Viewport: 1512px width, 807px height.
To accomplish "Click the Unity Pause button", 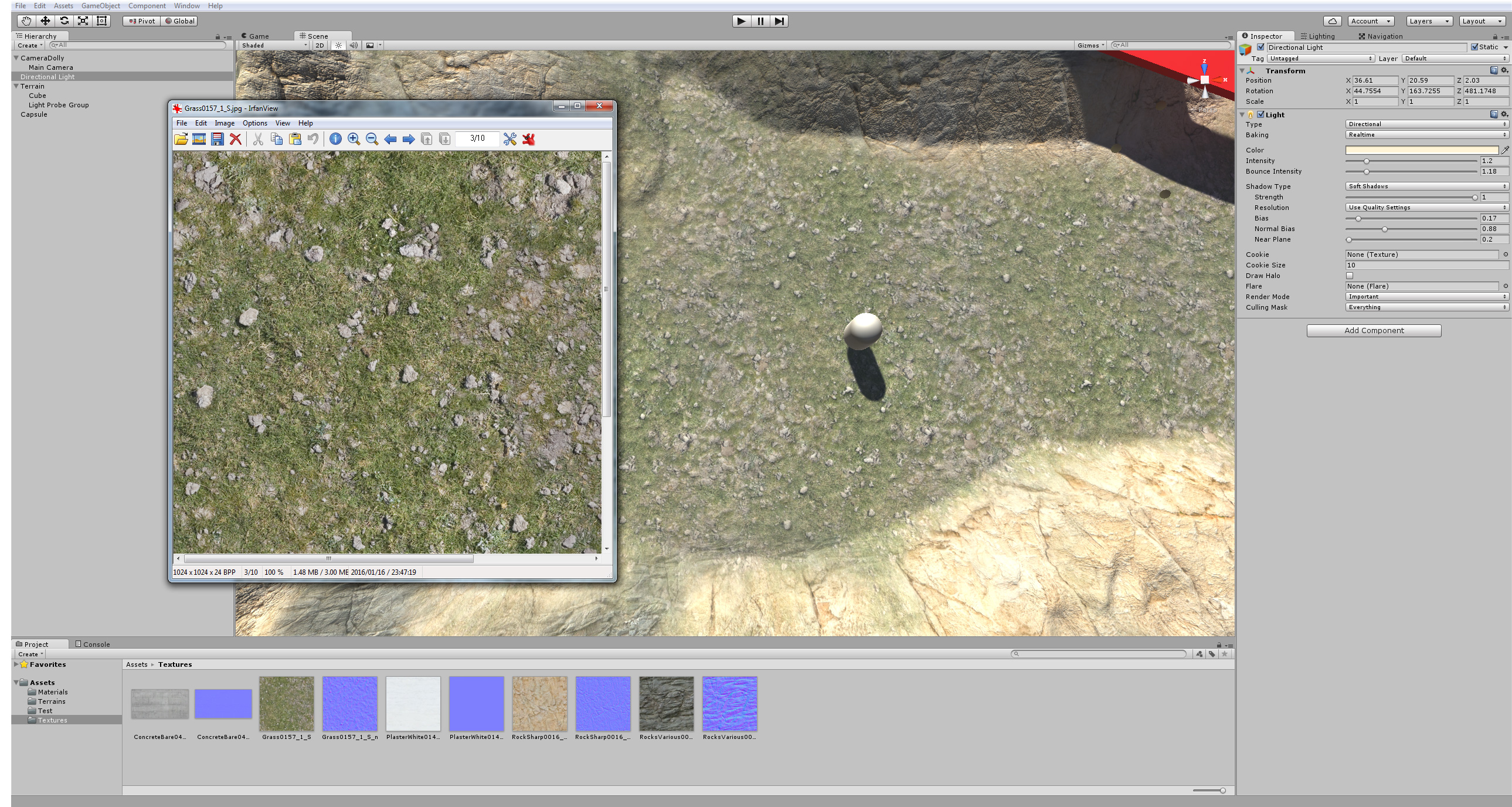I will tap(760, 21).
